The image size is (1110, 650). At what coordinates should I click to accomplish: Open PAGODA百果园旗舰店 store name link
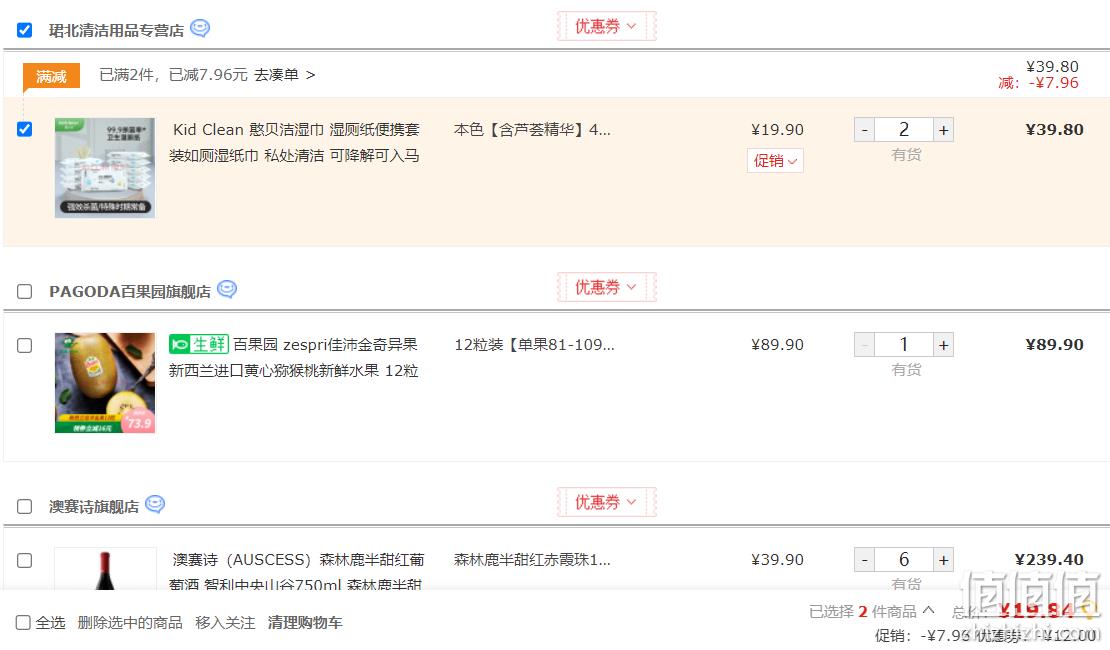[130, 292]
